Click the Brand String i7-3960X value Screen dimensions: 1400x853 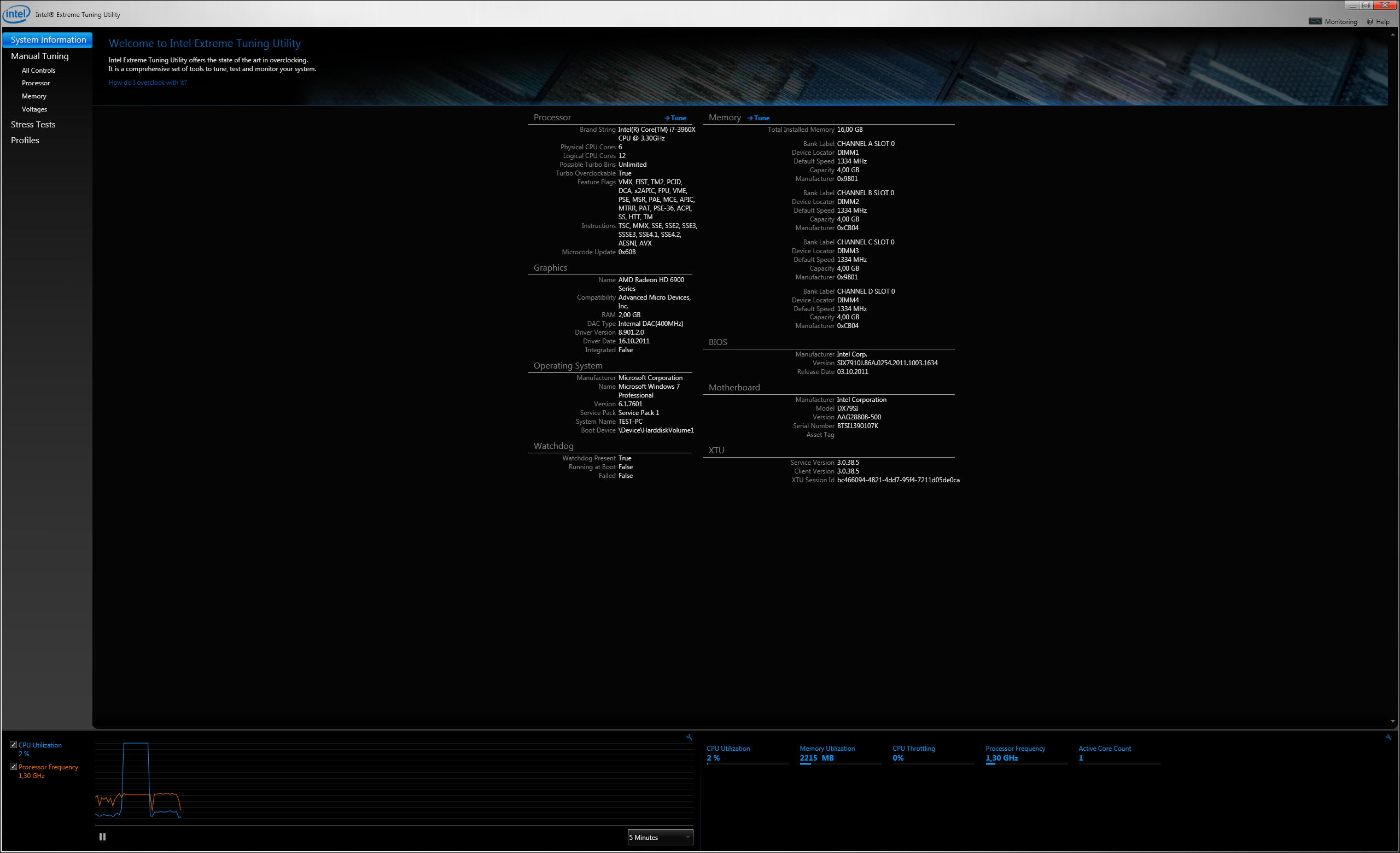pyautogui.click(x=657, y=134)
